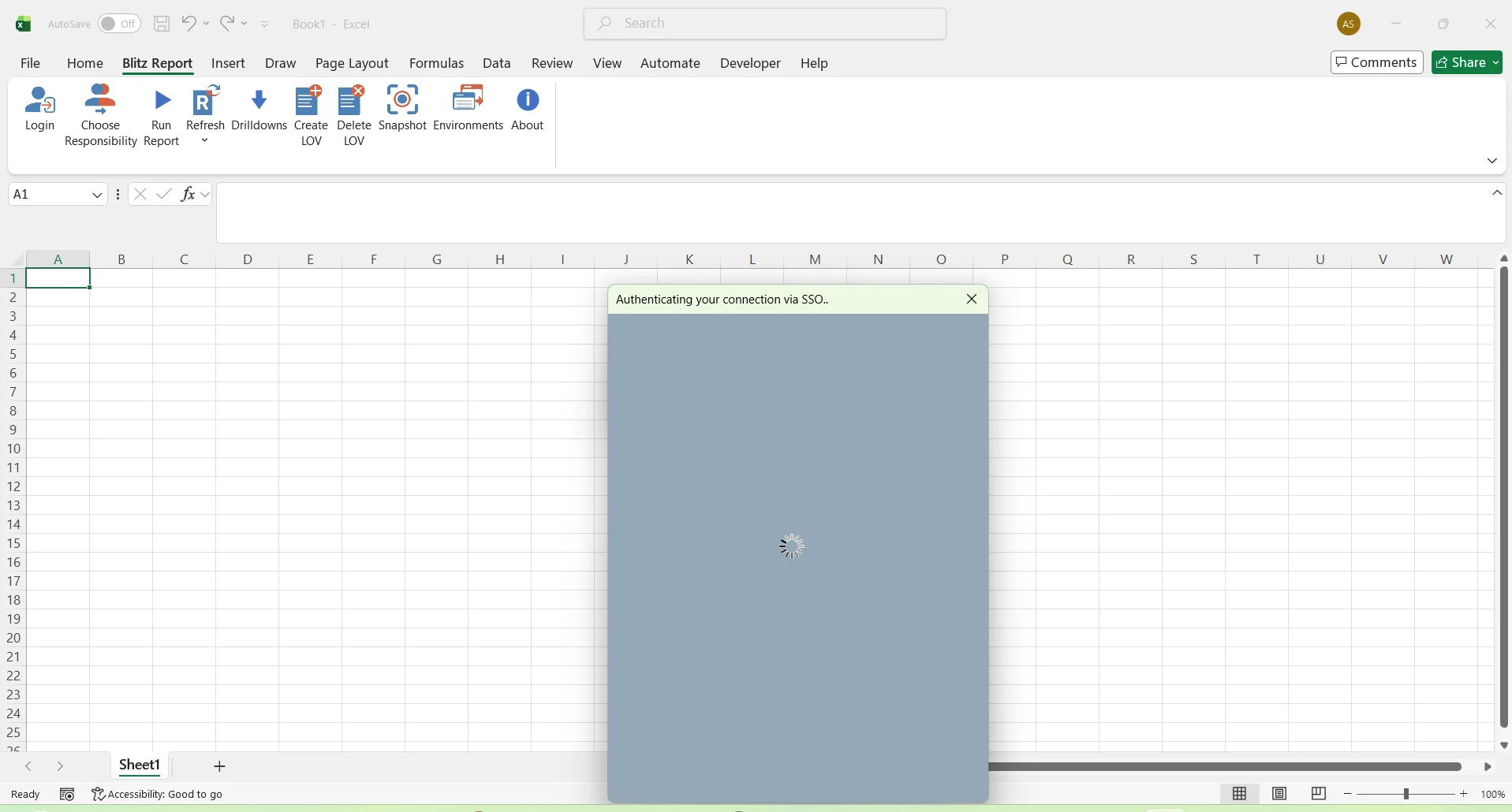Switch to the Home tab
Screen dimensions: 1512x812
tap(85, 63)
